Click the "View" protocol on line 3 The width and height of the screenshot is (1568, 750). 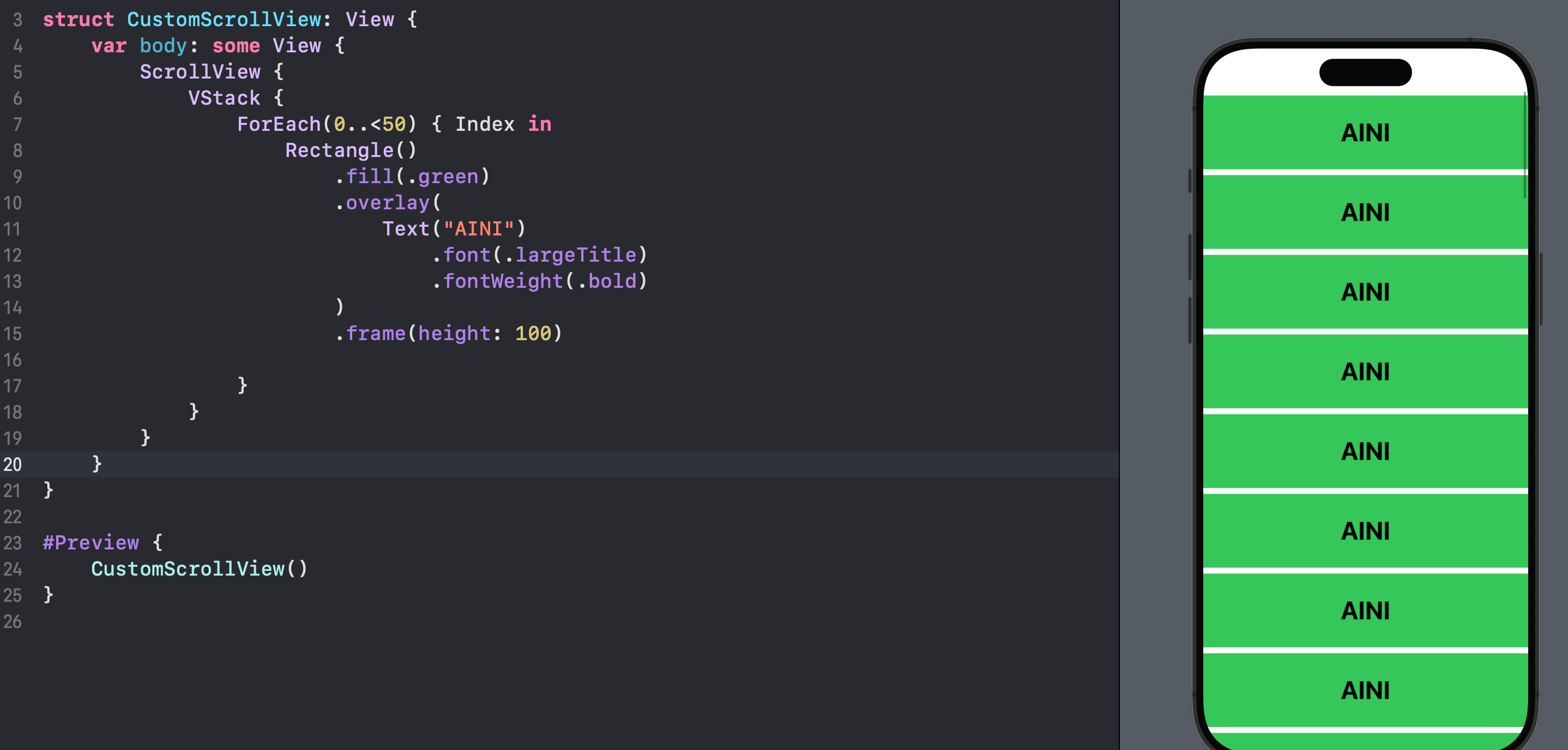(370, 20)
